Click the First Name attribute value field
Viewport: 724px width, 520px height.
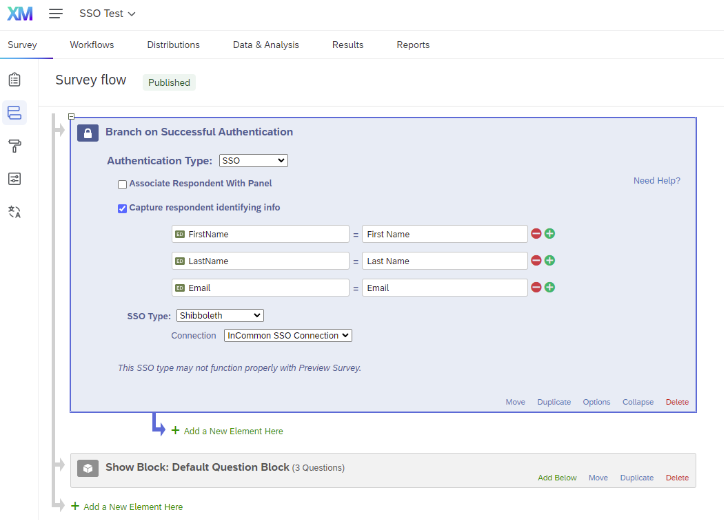coord(445,234)
